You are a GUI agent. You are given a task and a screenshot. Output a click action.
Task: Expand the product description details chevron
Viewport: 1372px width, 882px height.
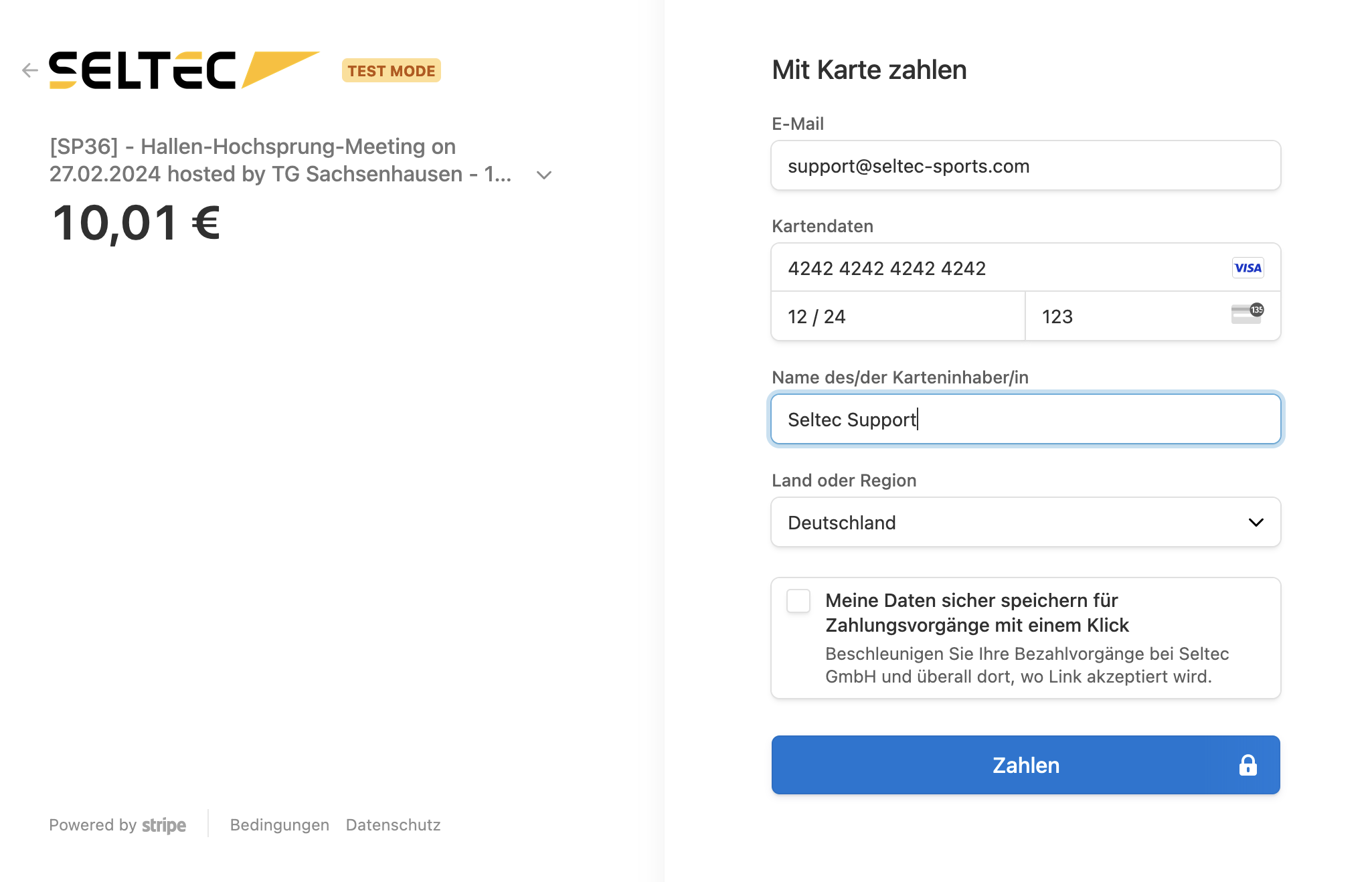pos(544,175)
